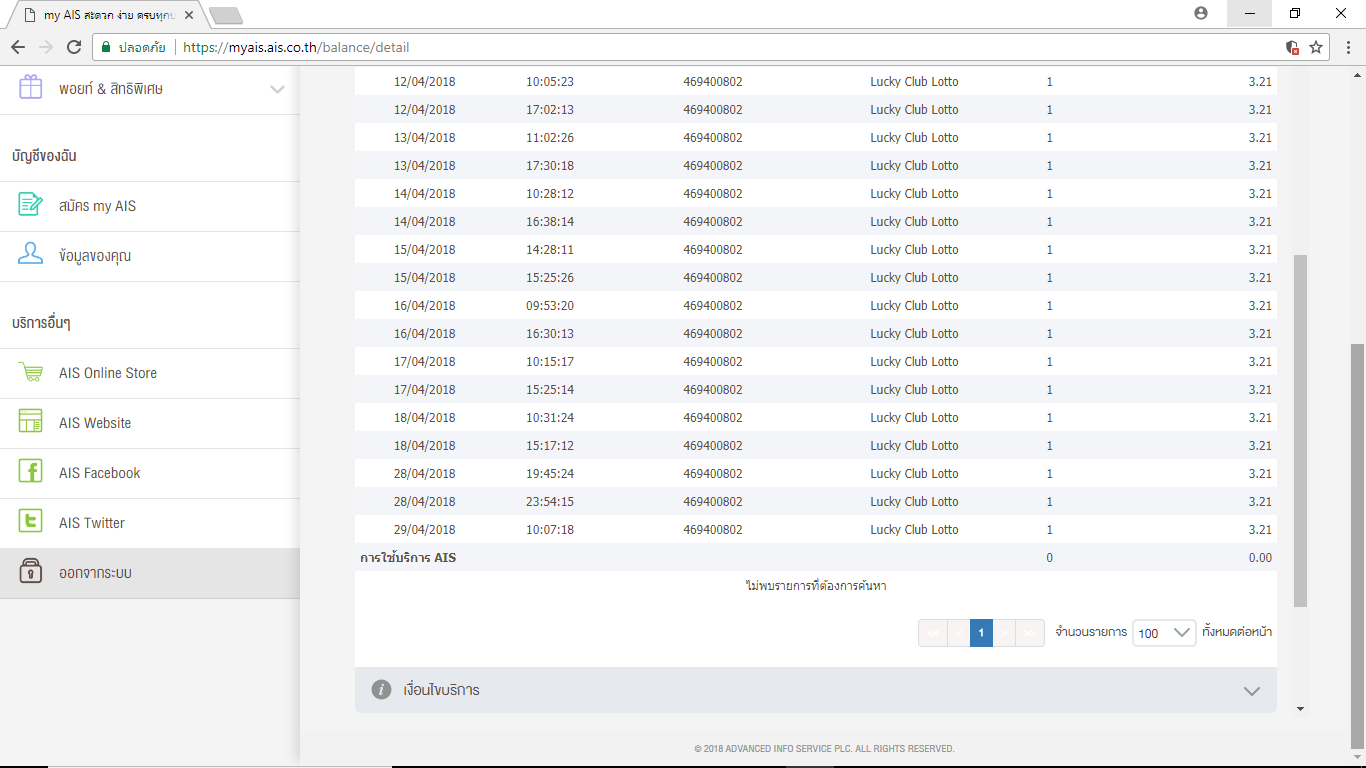Click the time 09:53:20
The image size is (1366, 768).
[550, 305]
